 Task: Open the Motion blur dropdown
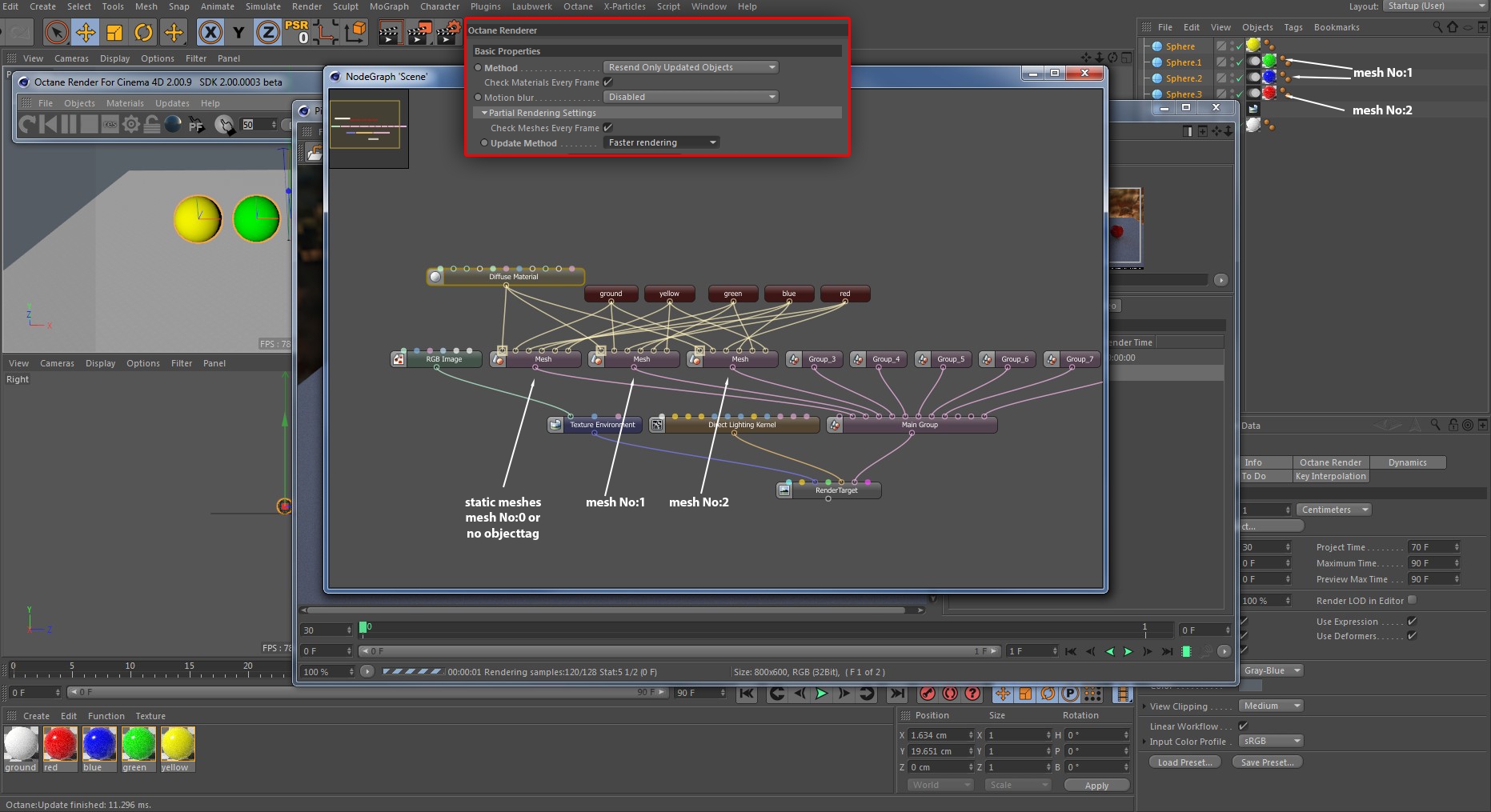pyautogui.click(x=691, y=97)
